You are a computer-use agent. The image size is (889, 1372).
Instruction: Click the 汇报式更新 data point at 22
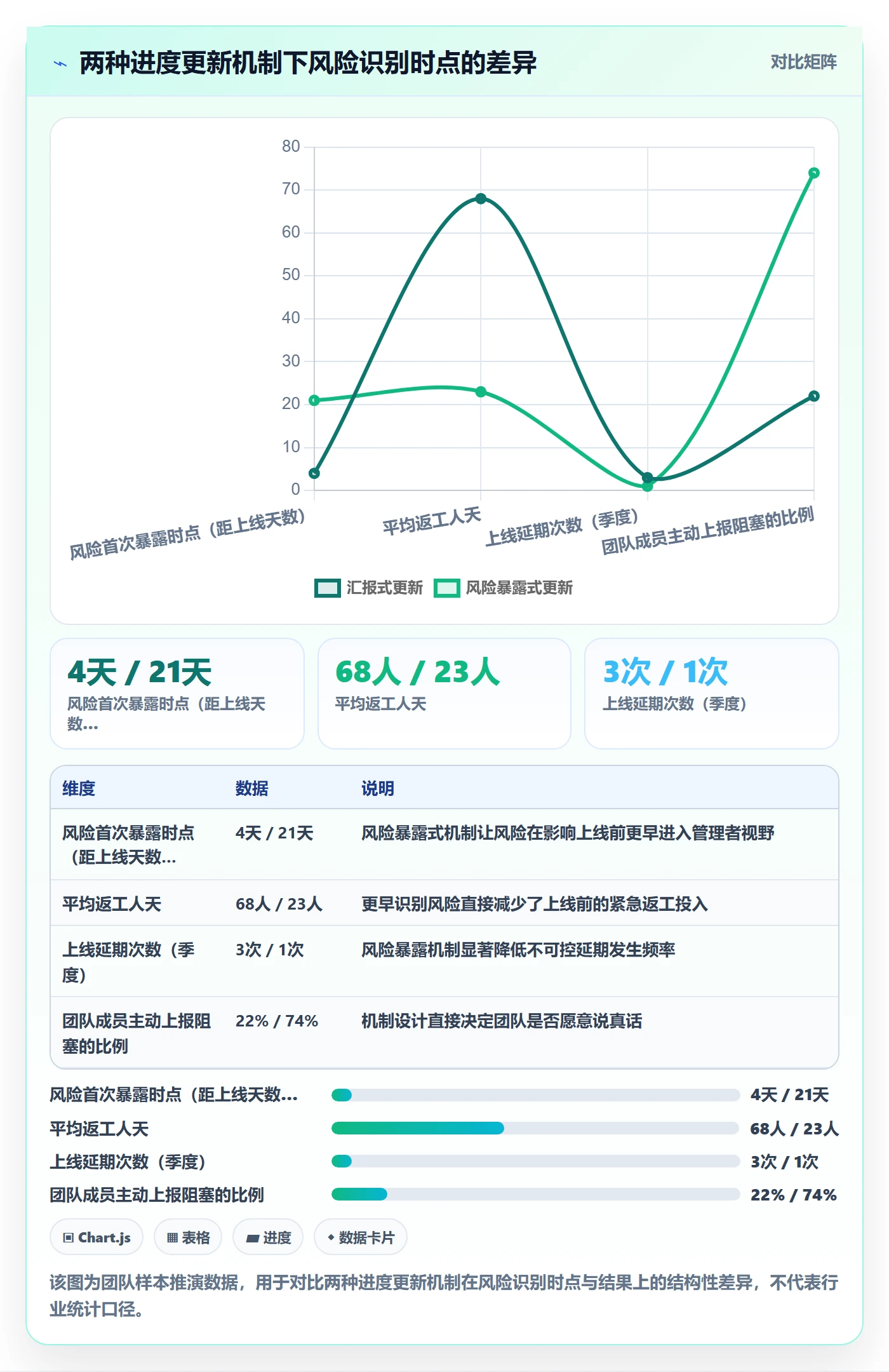point(814,396)
